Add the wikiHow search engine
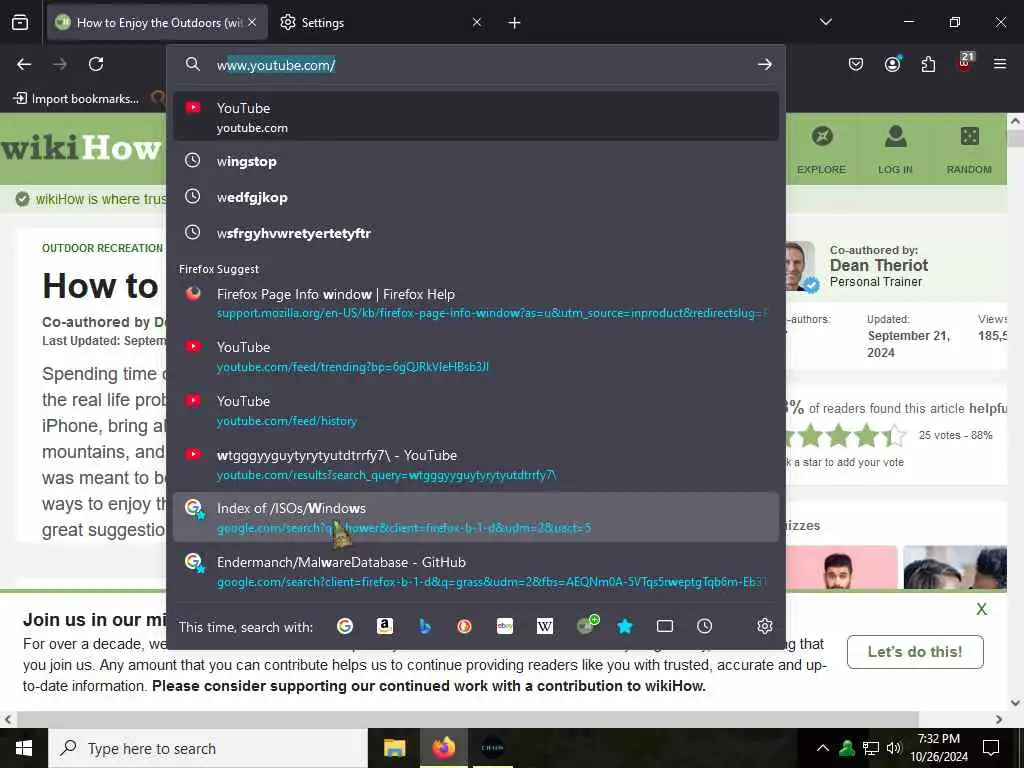This screenshot has width=1024, height=768. coord(587,625)
